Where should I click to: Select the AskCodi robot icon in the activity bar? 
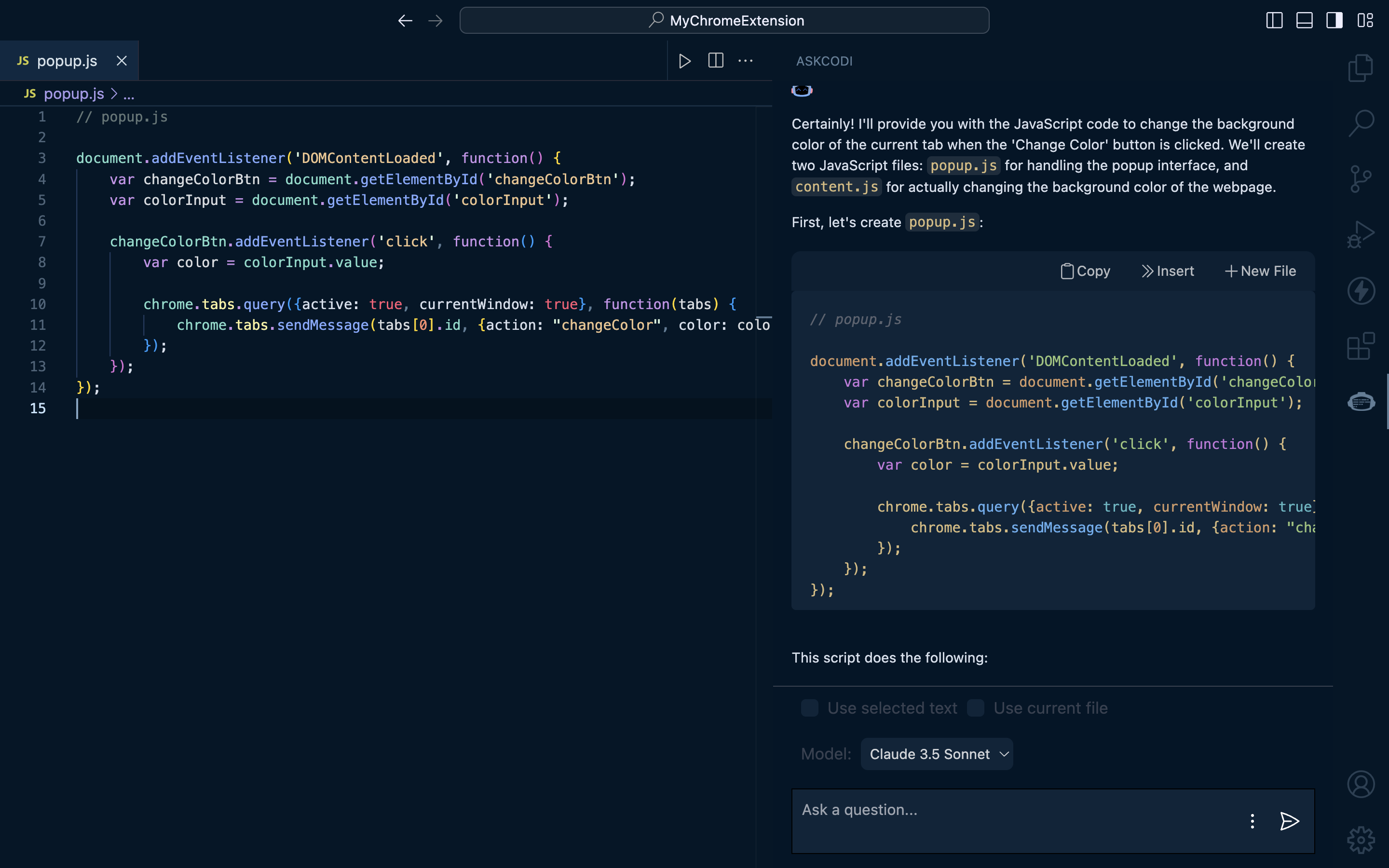pyautogui.click(x=1361, y=402)
